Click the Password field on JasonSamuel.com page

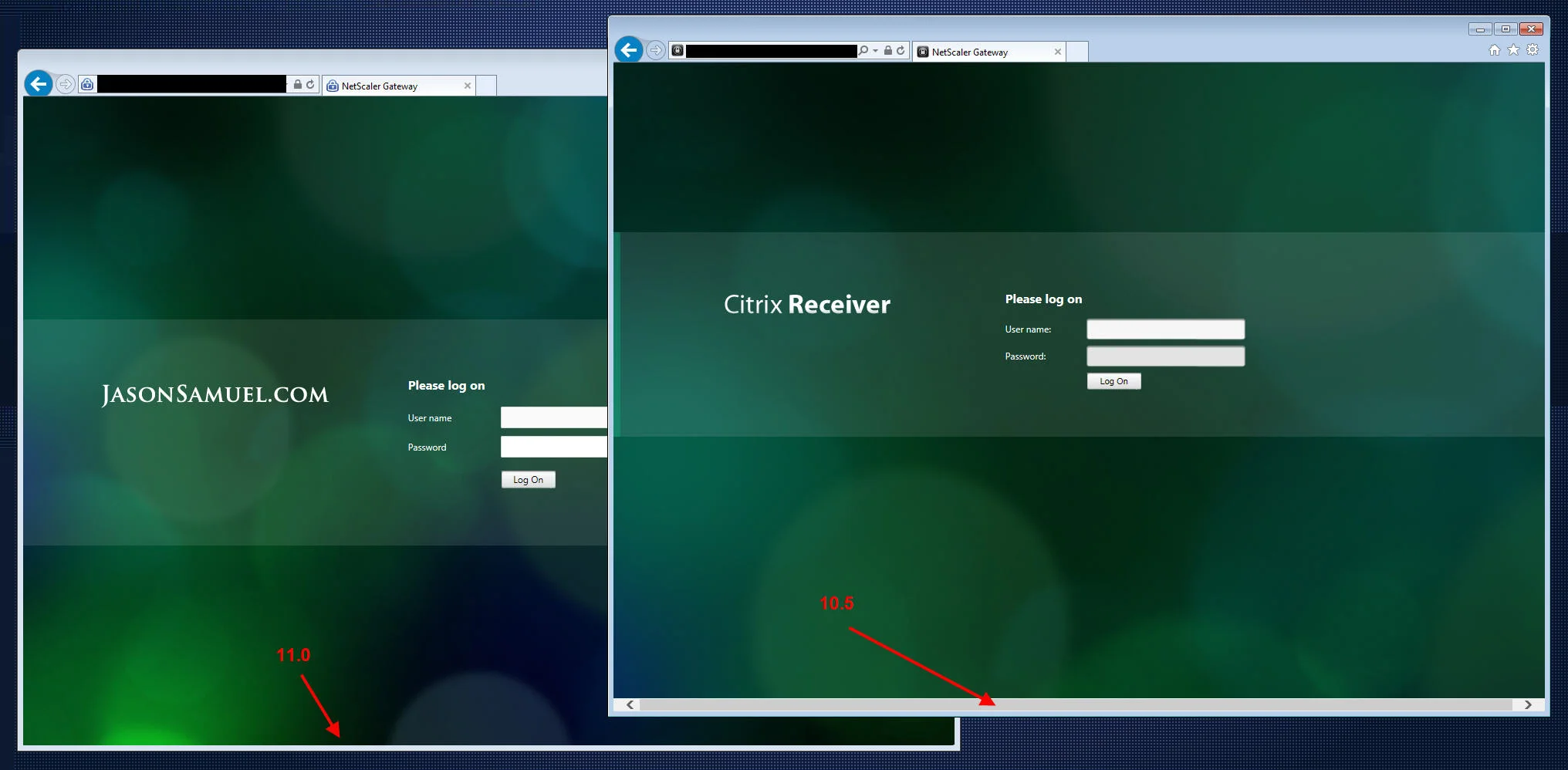coord(554,447)
